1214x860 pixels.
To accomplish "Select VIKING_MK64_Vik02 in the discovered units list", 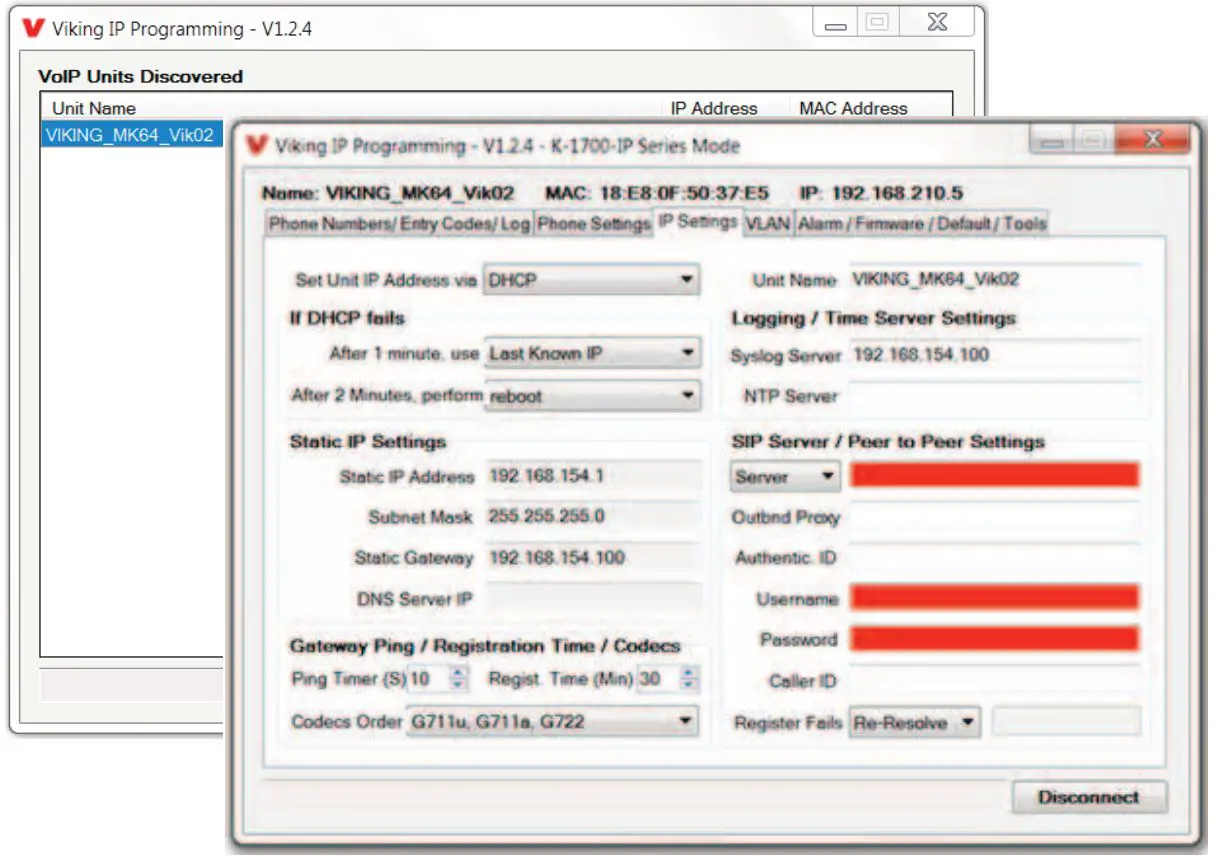I will pos(131,136).
